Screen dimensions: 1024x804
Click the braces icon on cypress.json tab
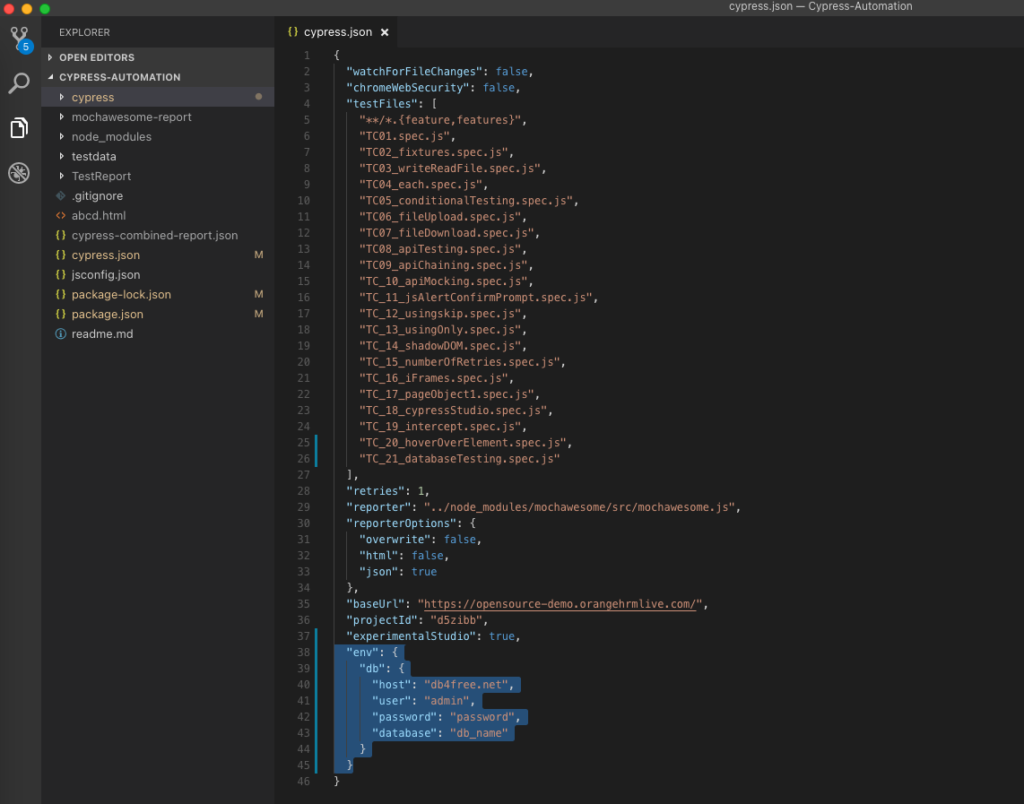[292, 32]
